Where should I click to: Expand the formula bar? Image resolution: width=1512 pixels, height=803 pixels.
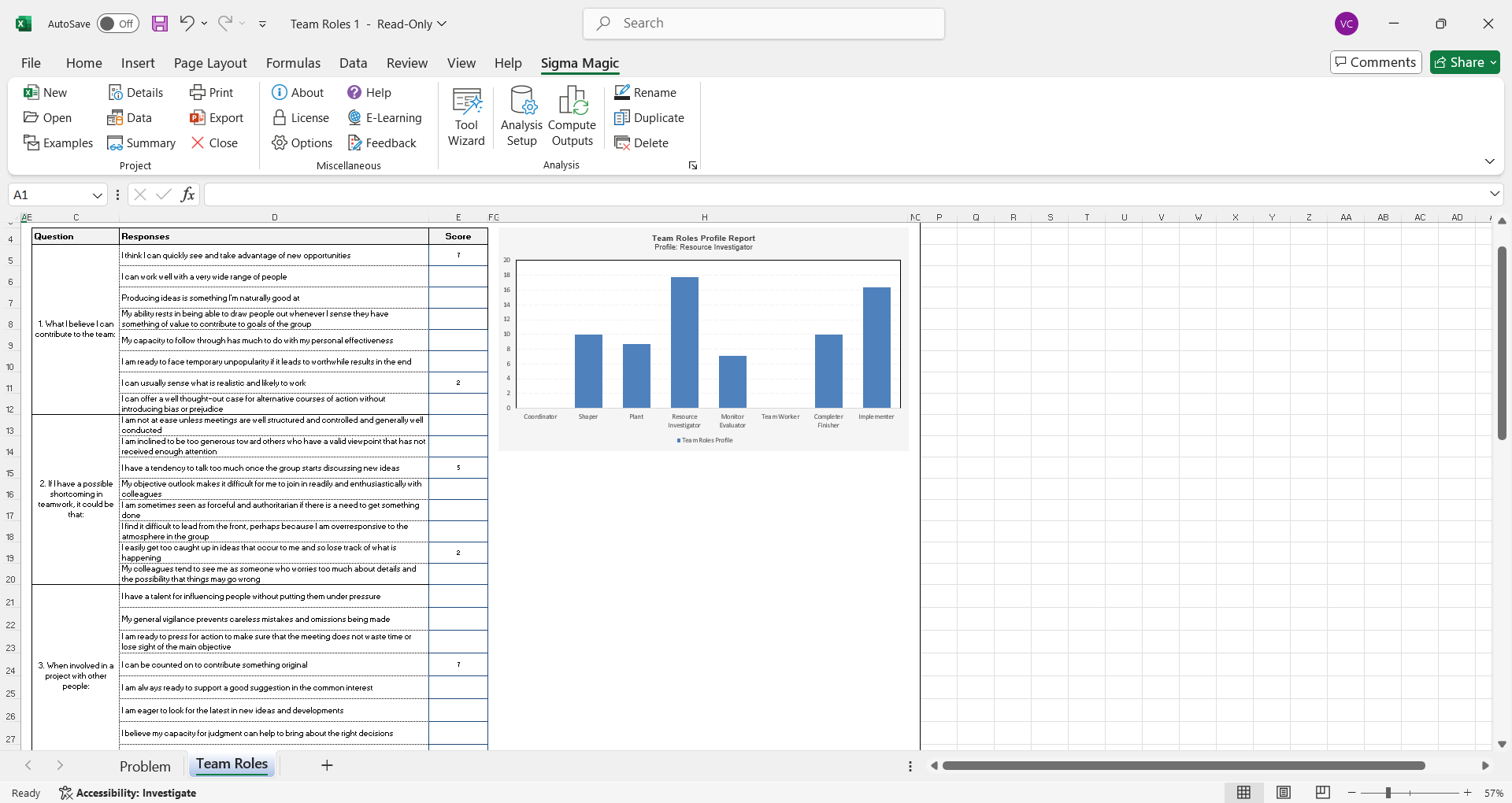coord(1494,194)
